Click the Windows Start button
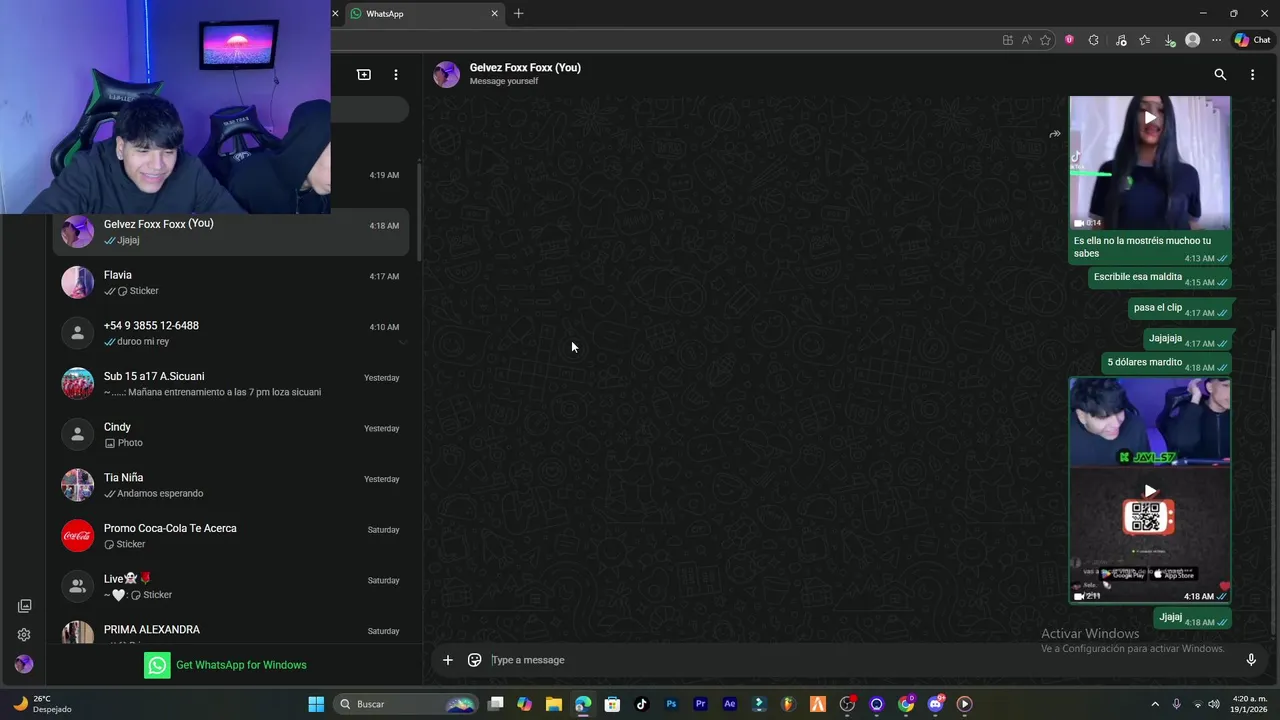 316,704
